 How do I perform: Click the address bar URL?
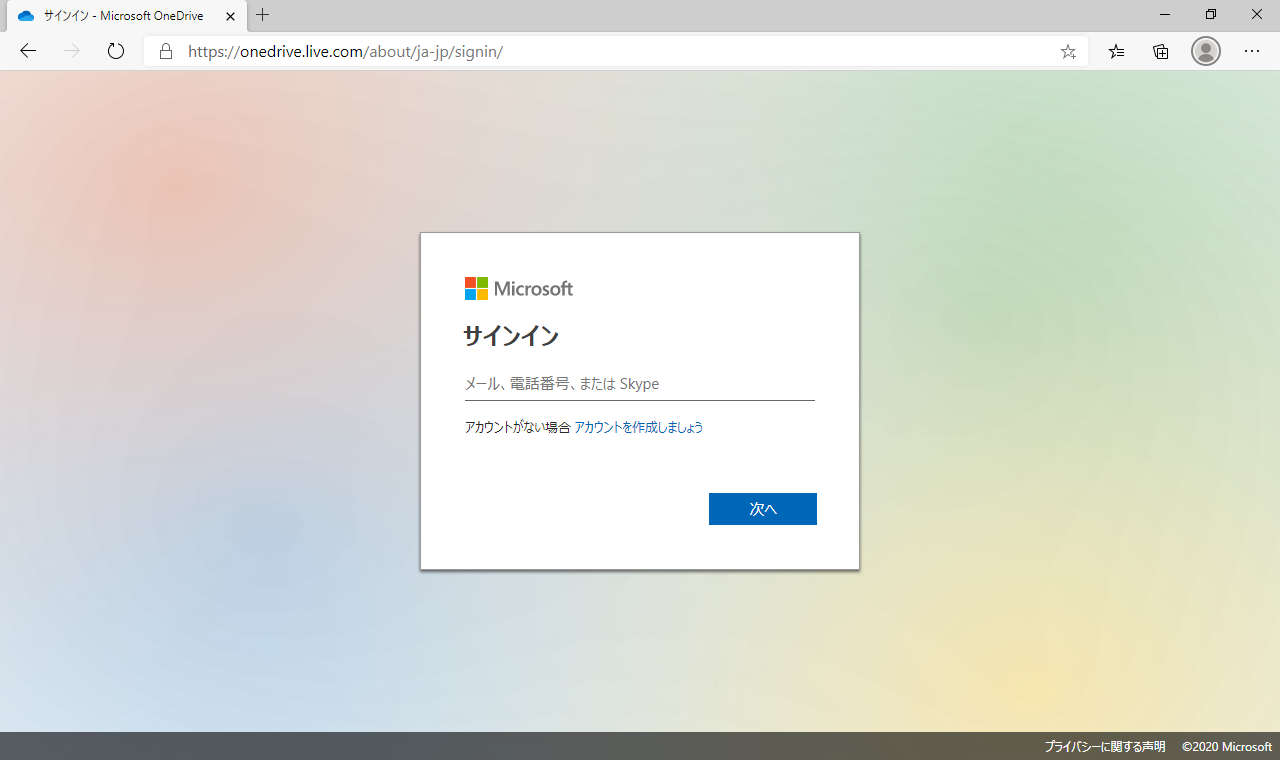[345, 51]
